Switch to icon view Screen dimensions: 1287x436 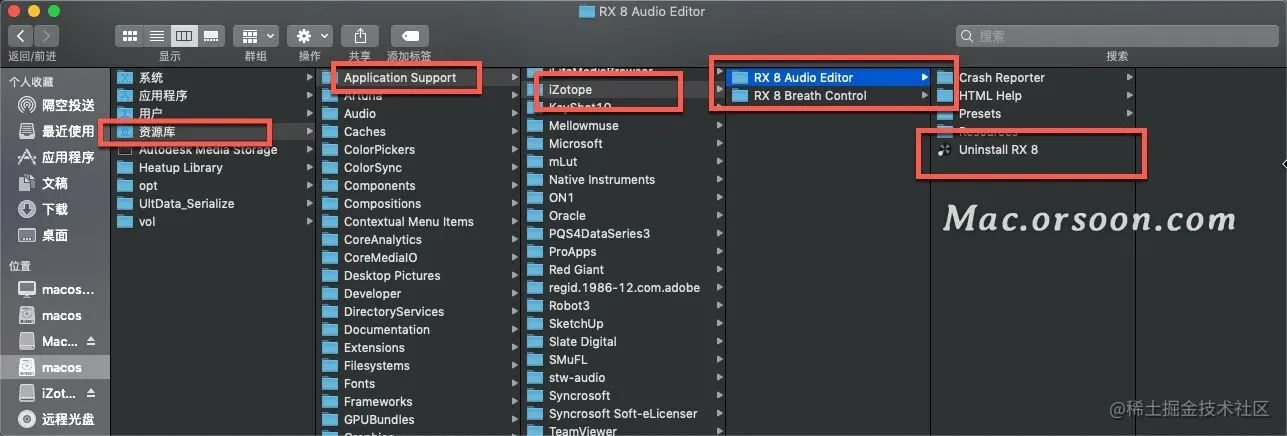(130, 36)
